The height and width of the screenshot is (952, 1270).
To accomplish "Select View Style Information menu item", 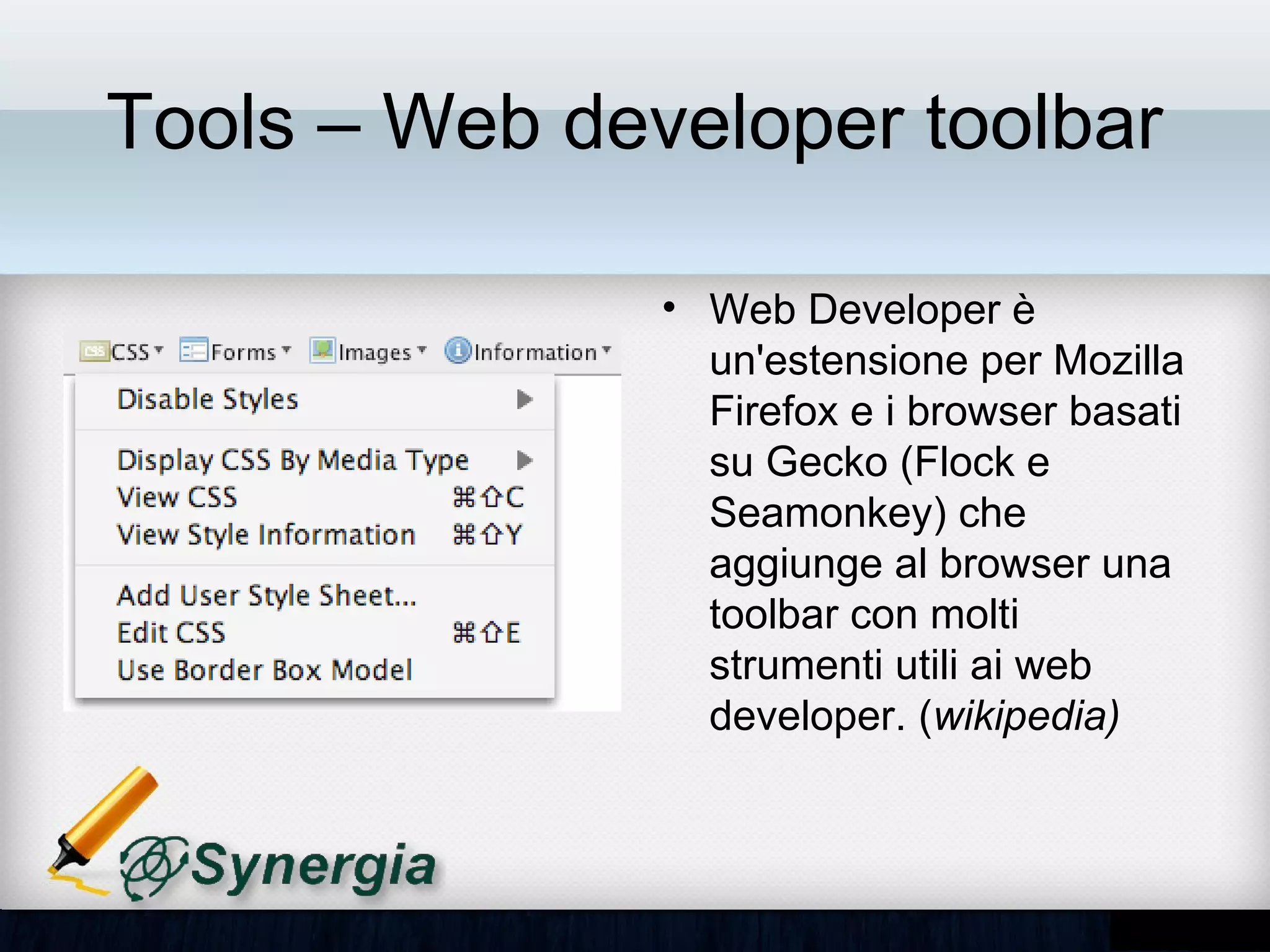I will coord(315,534).
